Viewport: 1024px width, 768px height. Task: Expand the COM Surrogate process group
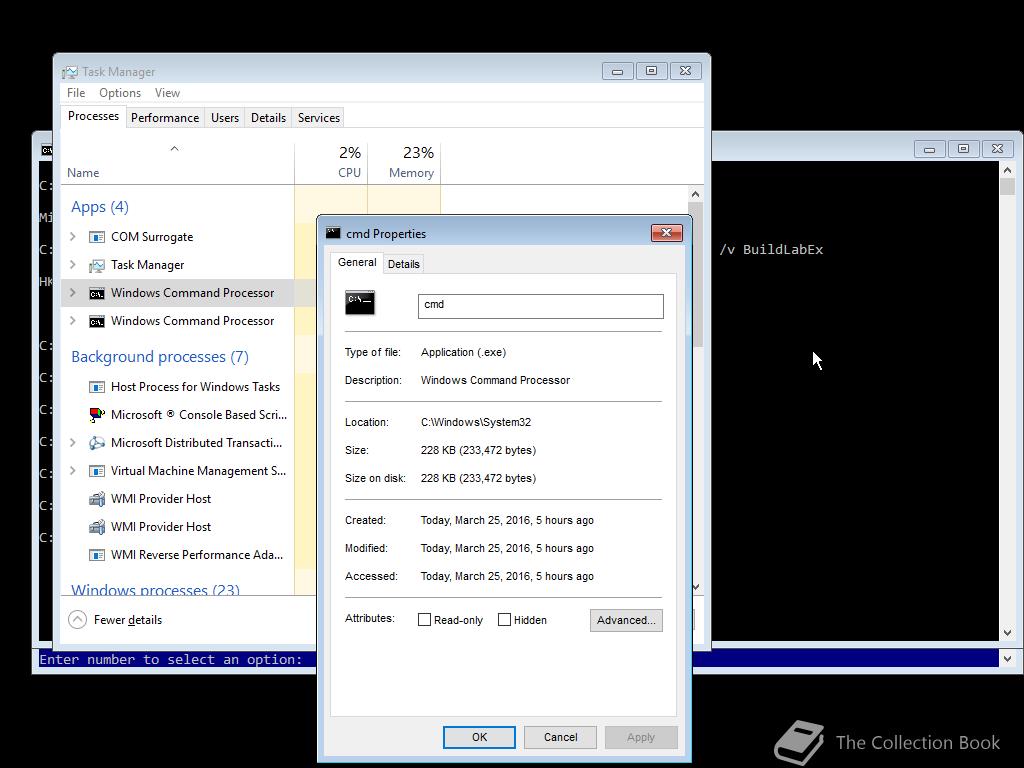coord(73,236)
